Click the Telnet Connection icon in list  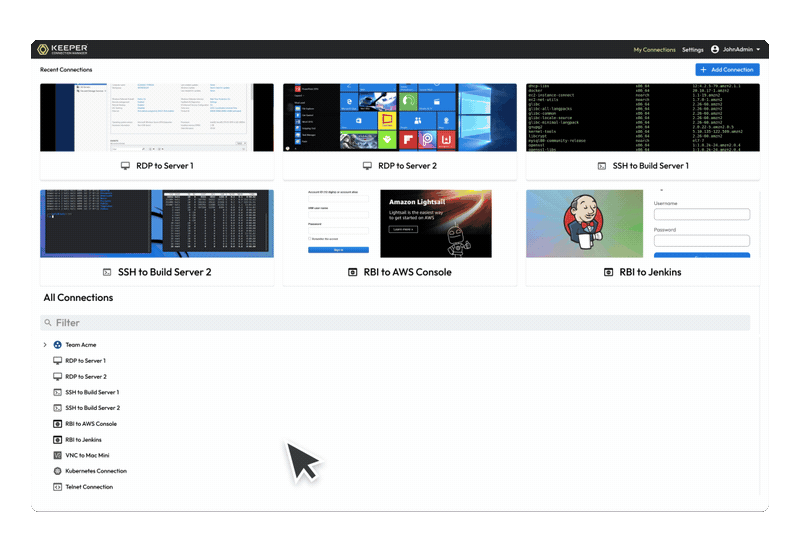tap(58, 487)
